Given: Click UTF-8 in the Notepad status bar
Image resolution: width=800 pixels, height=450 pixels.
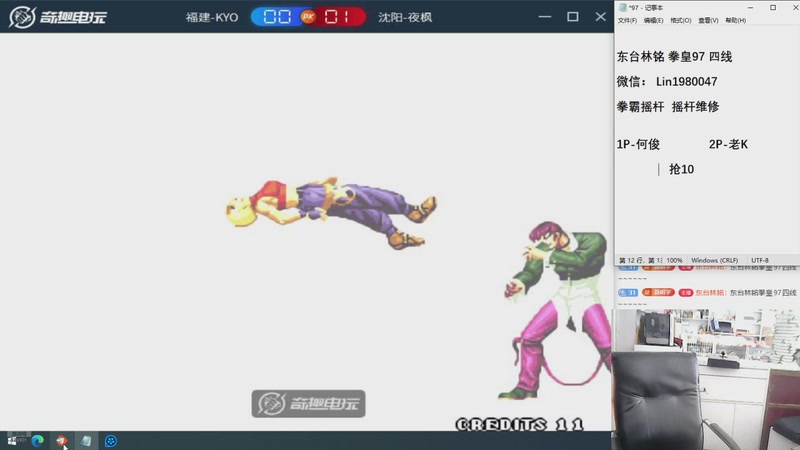Looking at the screenshot, I should point(760,260).
